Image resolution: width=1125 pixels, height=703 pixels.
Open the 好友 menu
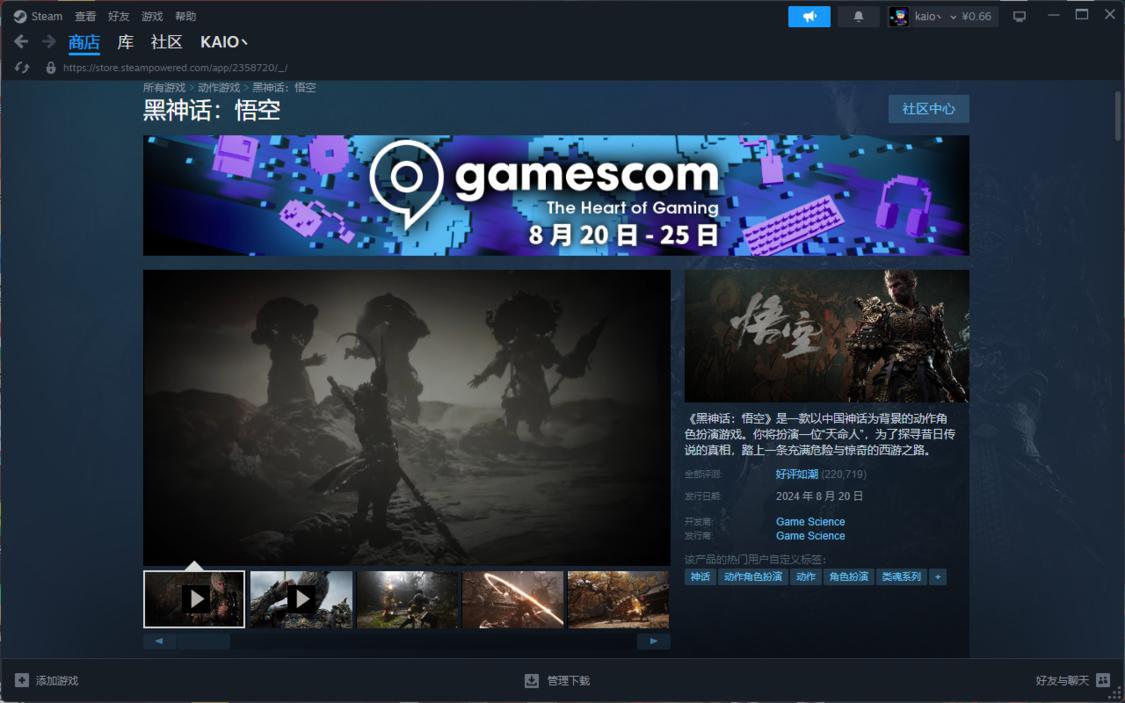(x=118, y=16)
